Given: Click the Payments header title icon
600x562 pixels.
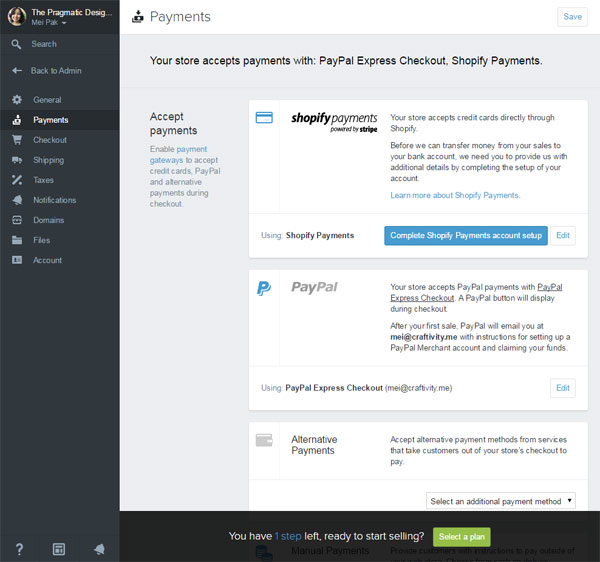Looking at the screenshot, I should coord(138,17).
